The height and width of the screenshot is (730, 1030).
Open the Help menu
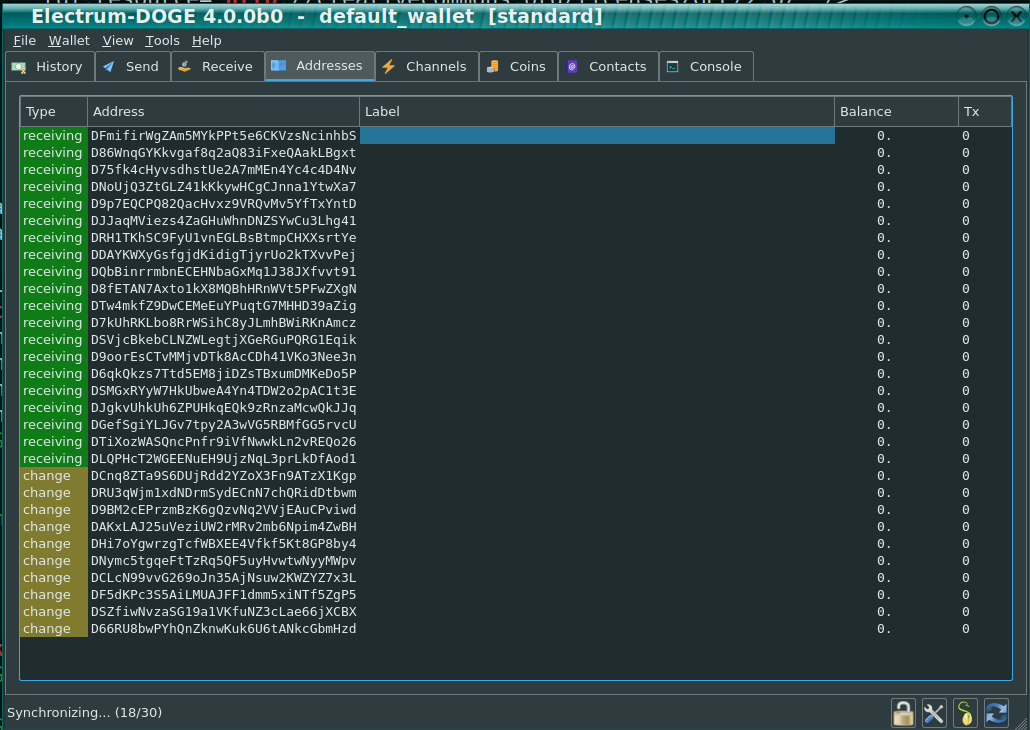click(206, 41)
